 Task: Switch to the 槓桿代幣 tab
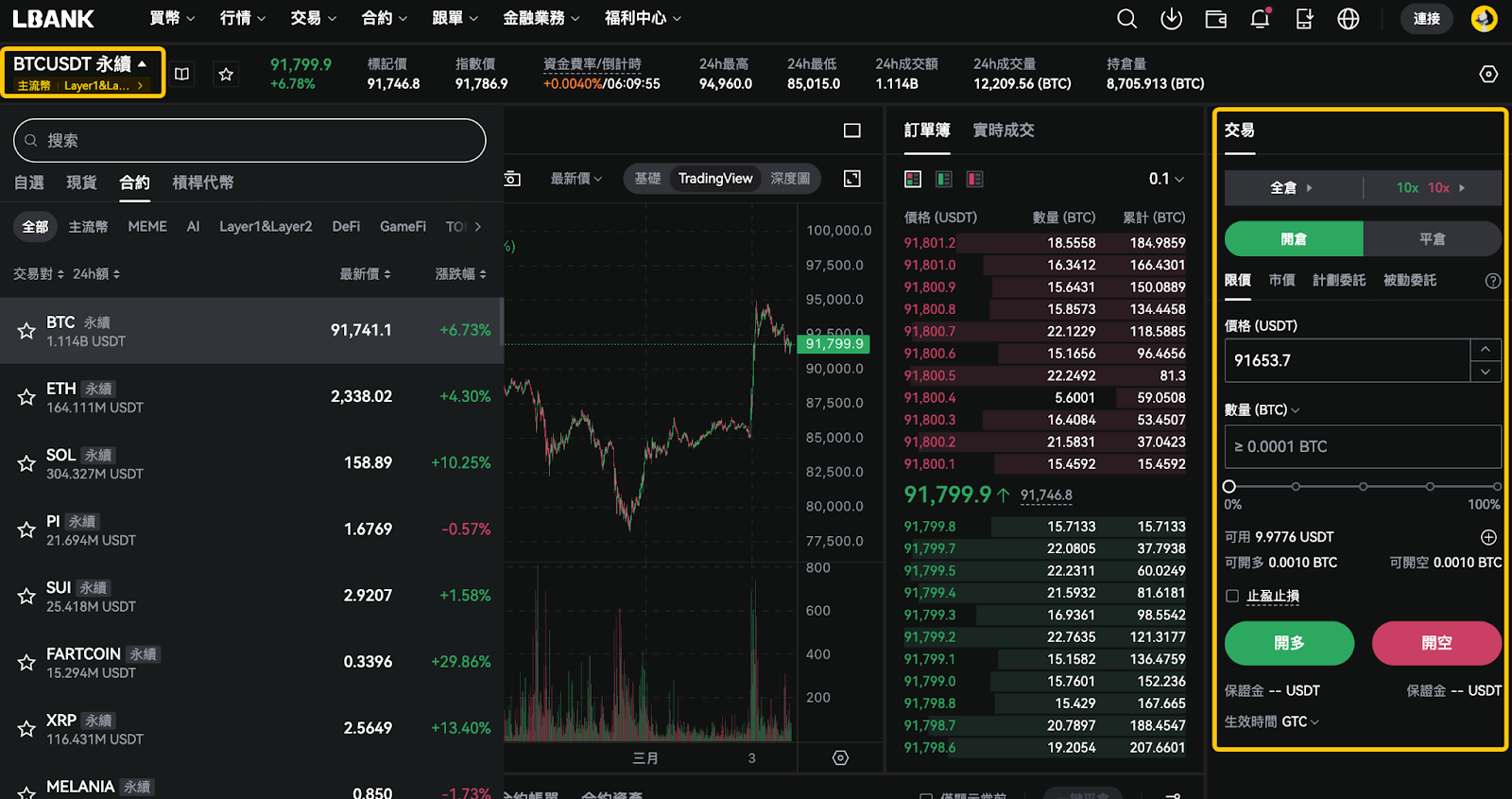pyautogui.click(x=203, y=182)
